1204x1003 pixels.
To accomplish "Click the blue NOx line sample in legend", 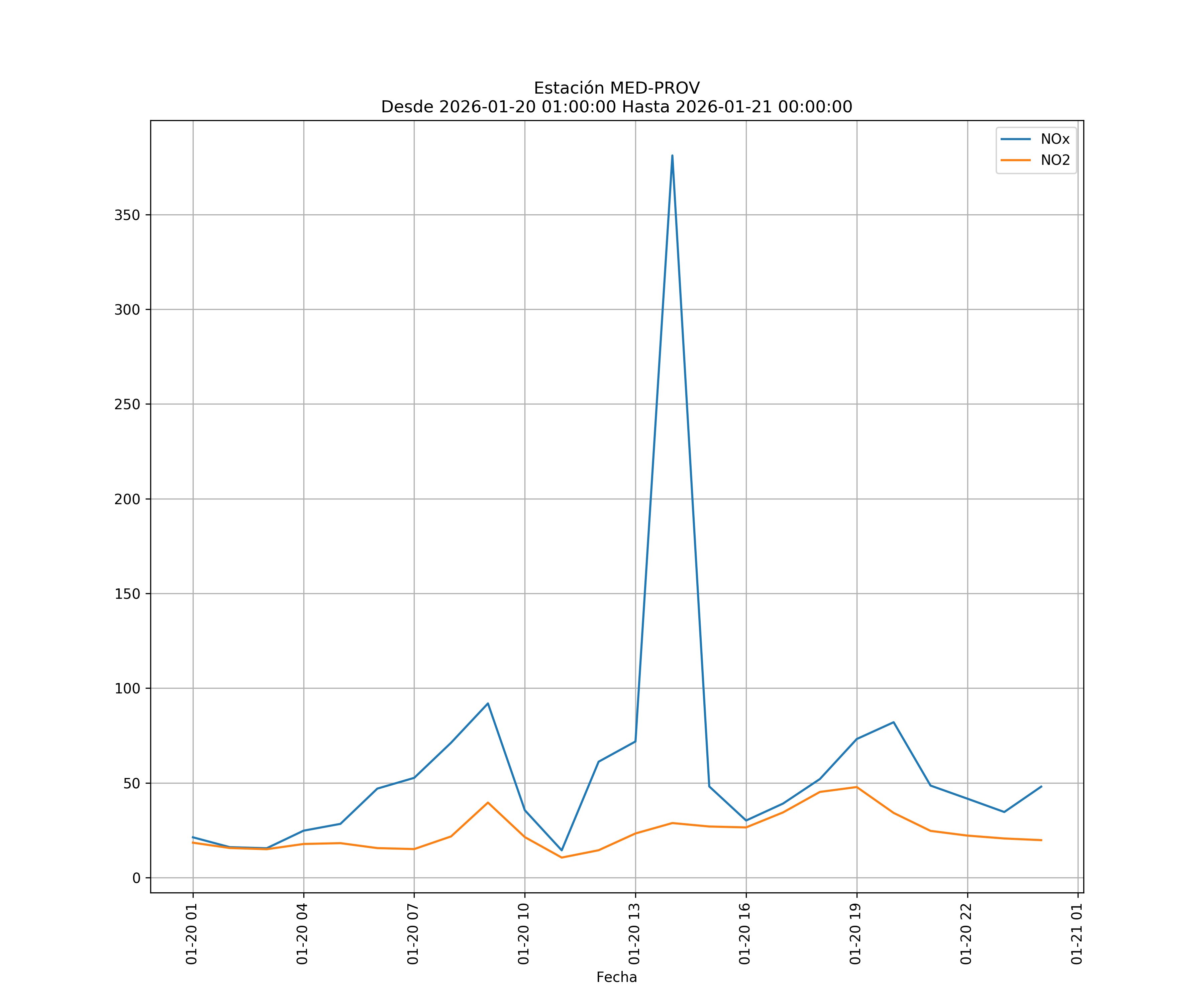I will click(x=1015, y=139).
